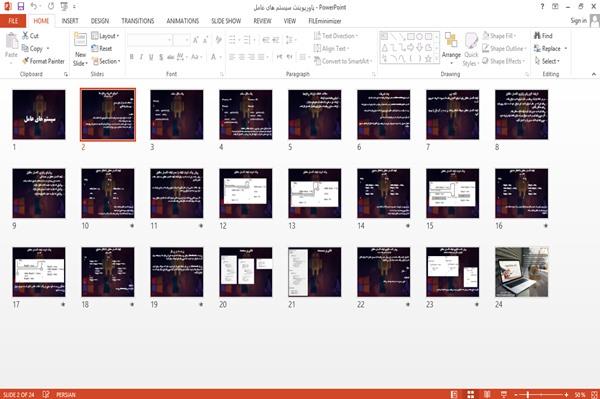Click the spell check icon in status bar

pyautogui.click(x=46, y=394)
